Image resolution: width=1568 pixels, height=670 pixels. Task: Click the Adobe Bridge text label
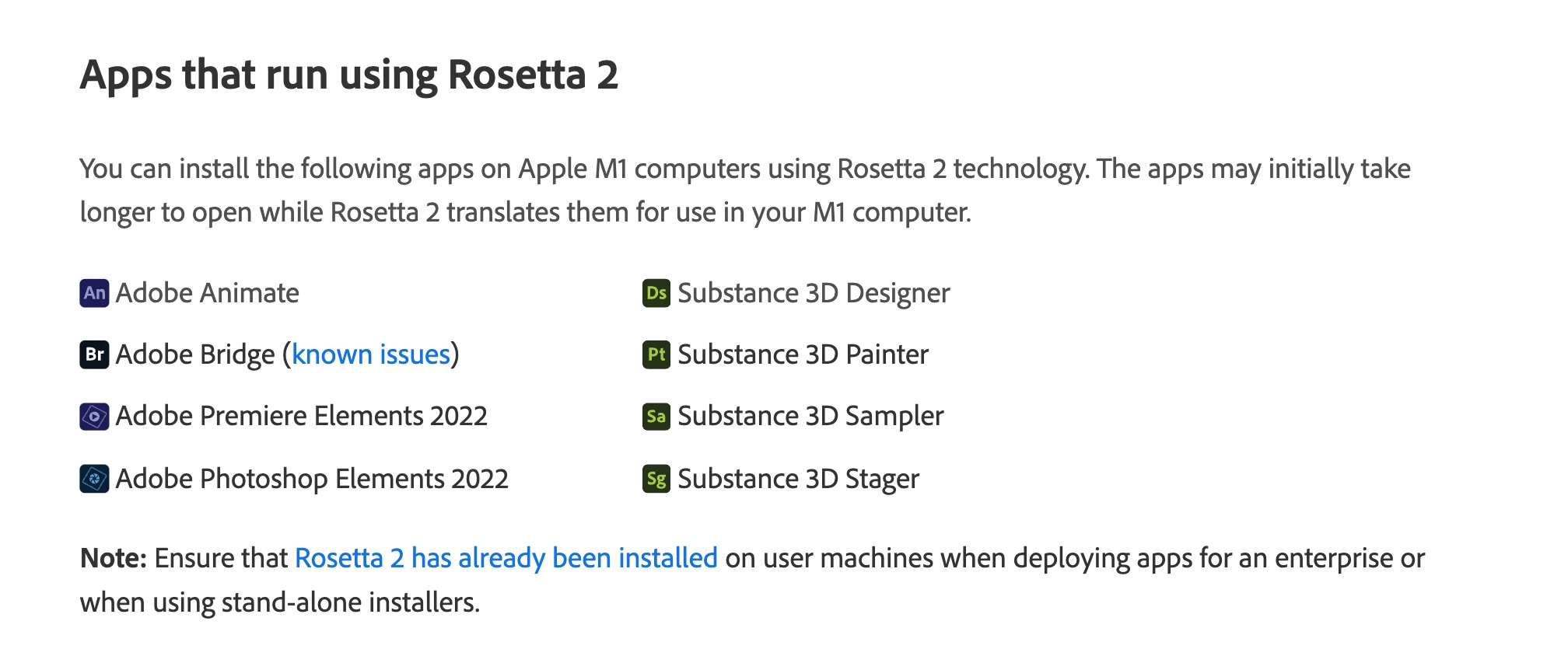pos(195,354)
